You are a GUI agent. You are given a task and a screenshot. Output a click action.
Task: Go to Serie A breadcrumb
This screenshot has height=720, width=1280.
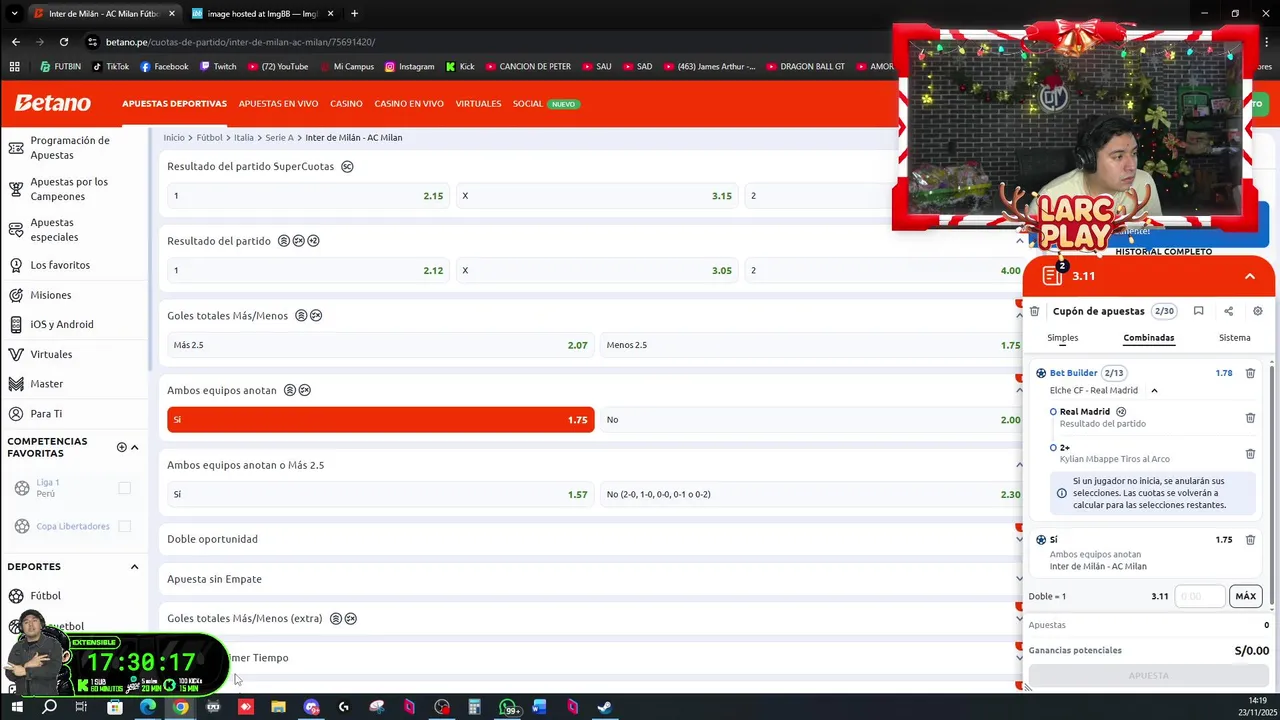point(279,138)
